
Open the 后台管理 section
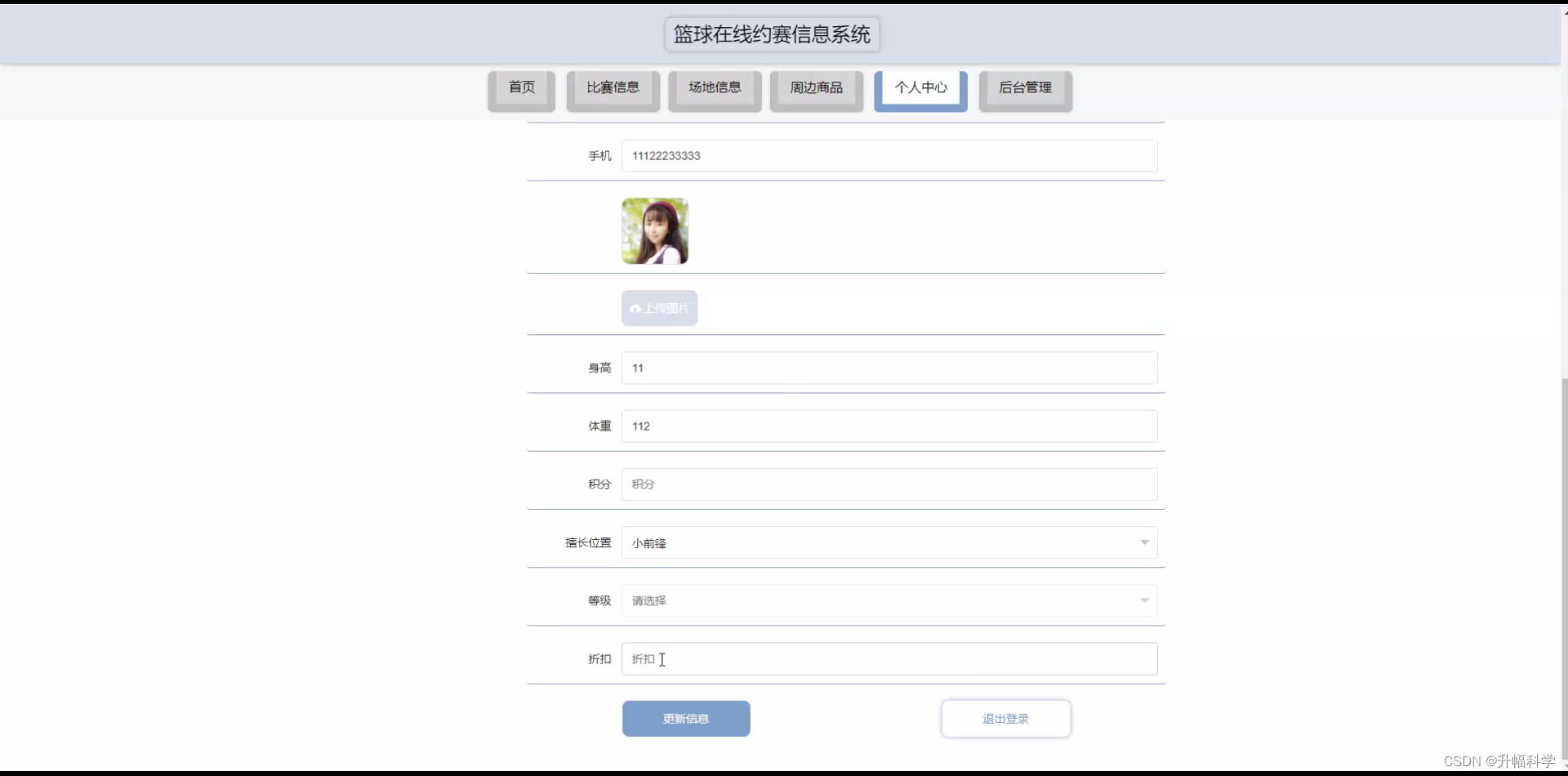click(1025, 87)
